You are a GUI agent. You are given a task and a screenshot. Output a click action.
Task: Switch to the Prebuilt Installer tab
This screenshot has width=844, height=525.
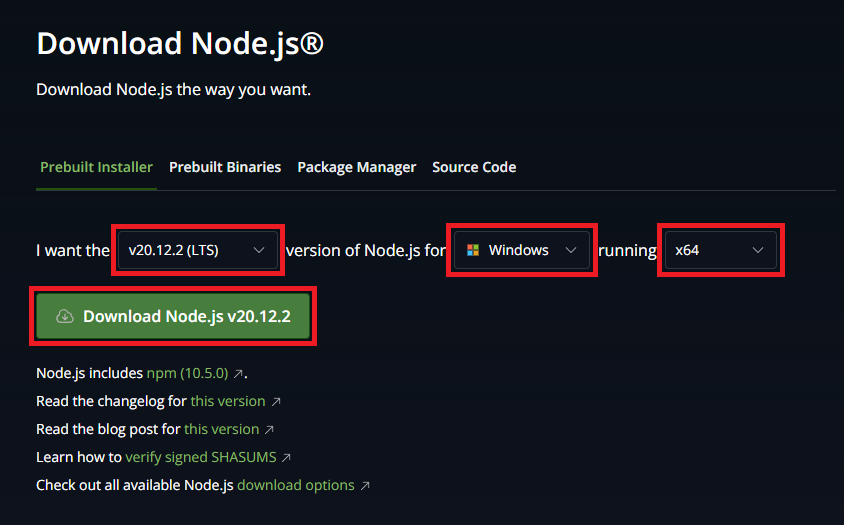(x=96, y=167)
